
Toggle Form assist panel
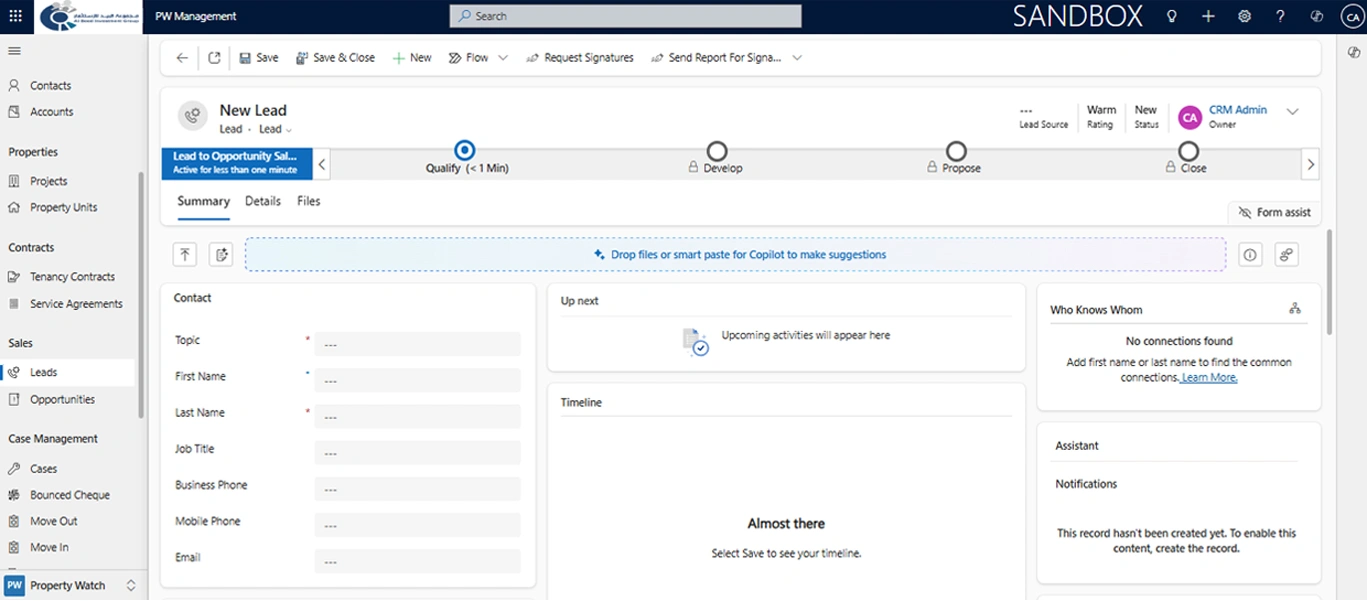(x=1274, y=213)
